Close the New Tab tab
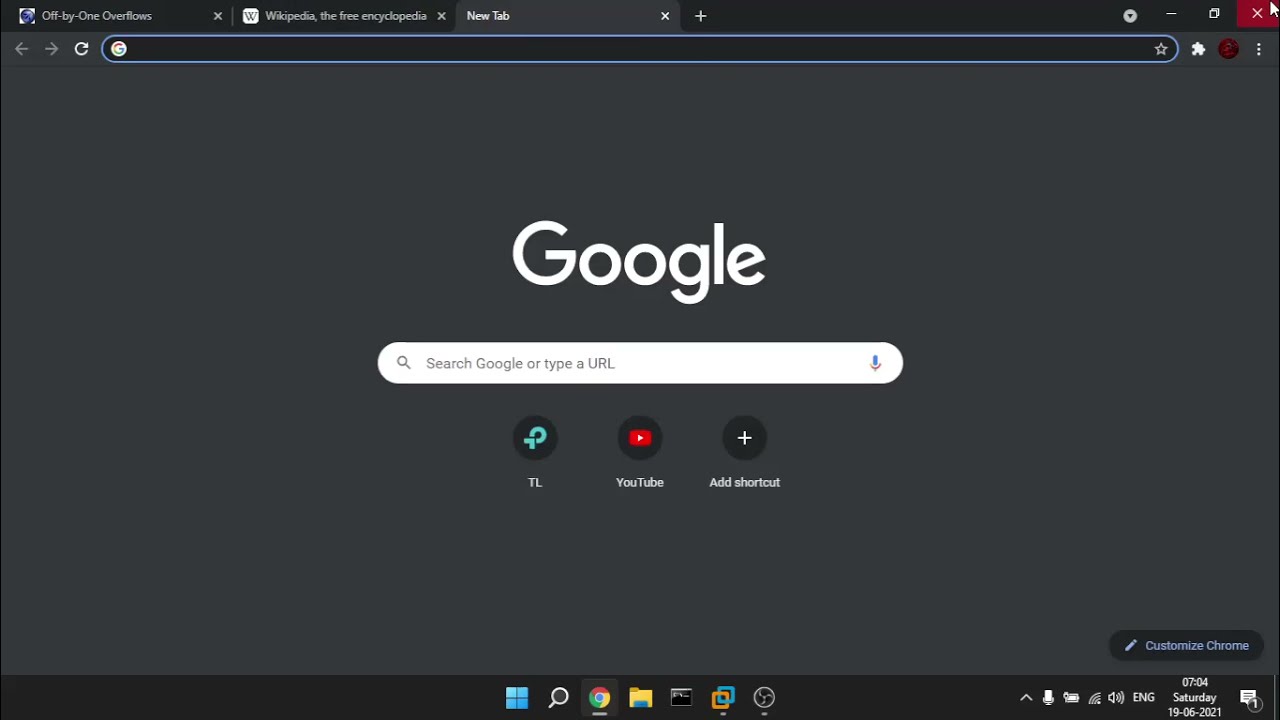The width and height of the screenshot is (1280, 720). point(665,16)
